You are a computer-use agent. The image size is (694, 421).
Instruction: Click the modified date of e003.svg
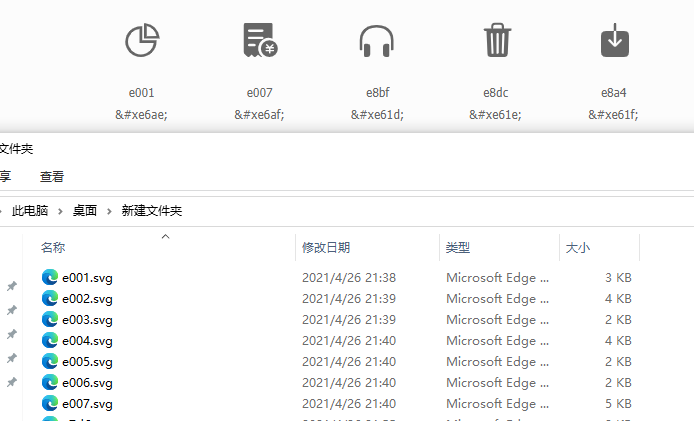click(349, 320)
